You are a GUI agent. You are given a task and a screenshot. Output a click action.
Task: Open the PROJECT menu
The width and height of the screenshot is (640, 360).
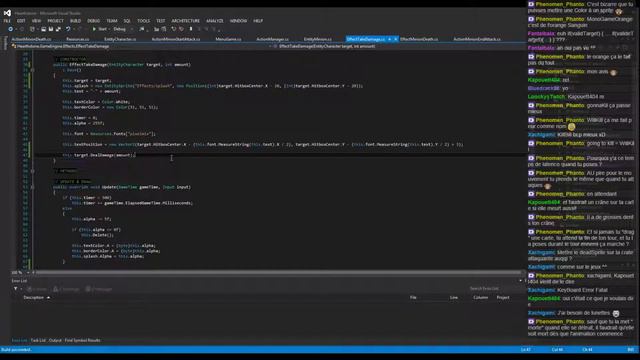[x=56, y=21]
